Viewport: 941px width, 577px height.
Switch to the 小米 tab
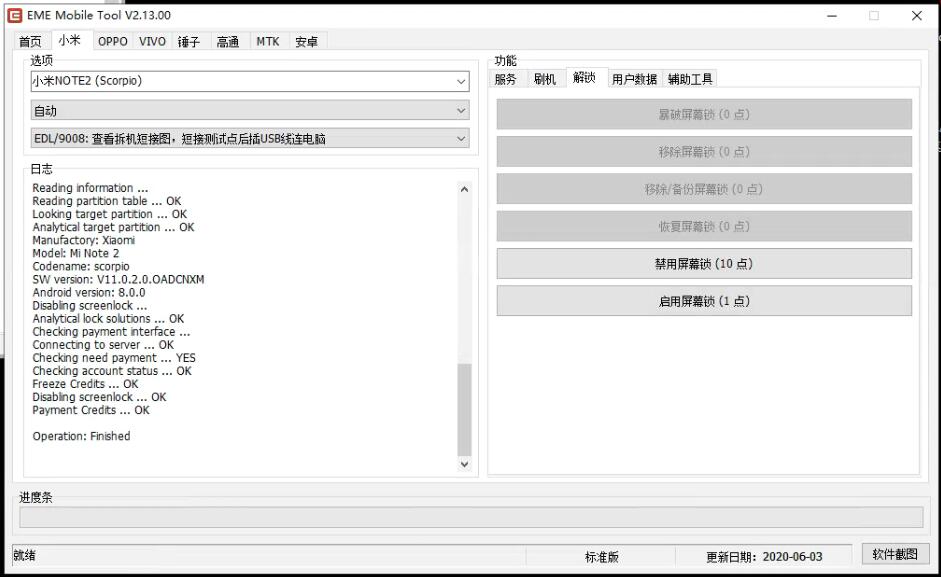[70, 40]
